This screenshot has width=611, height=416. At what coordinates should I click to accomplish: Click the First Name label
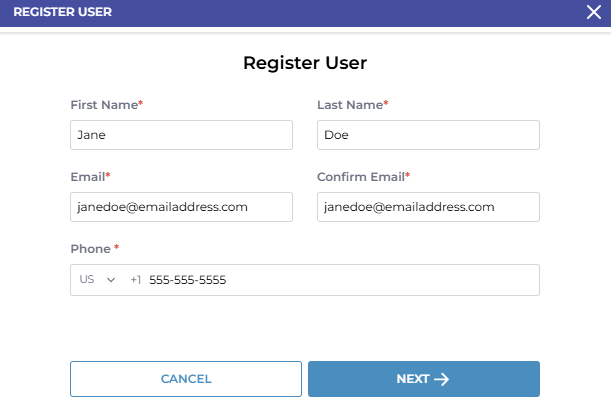click(x=104, y=105)
